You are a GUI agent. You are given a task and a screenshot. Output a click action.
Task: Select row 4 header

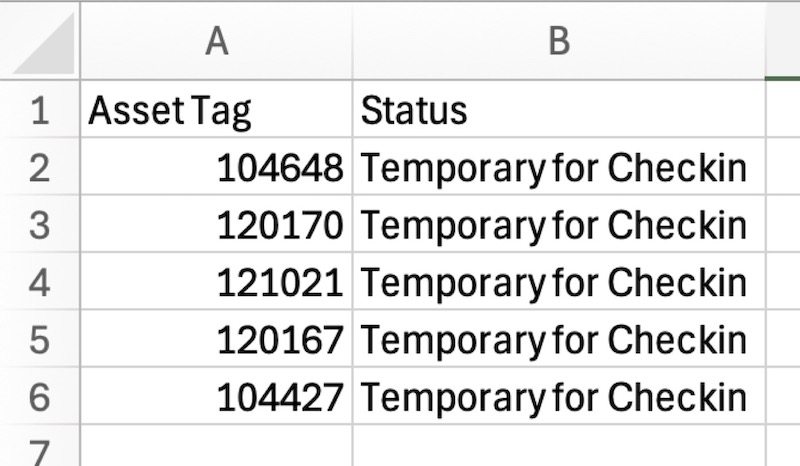[40, 282]
